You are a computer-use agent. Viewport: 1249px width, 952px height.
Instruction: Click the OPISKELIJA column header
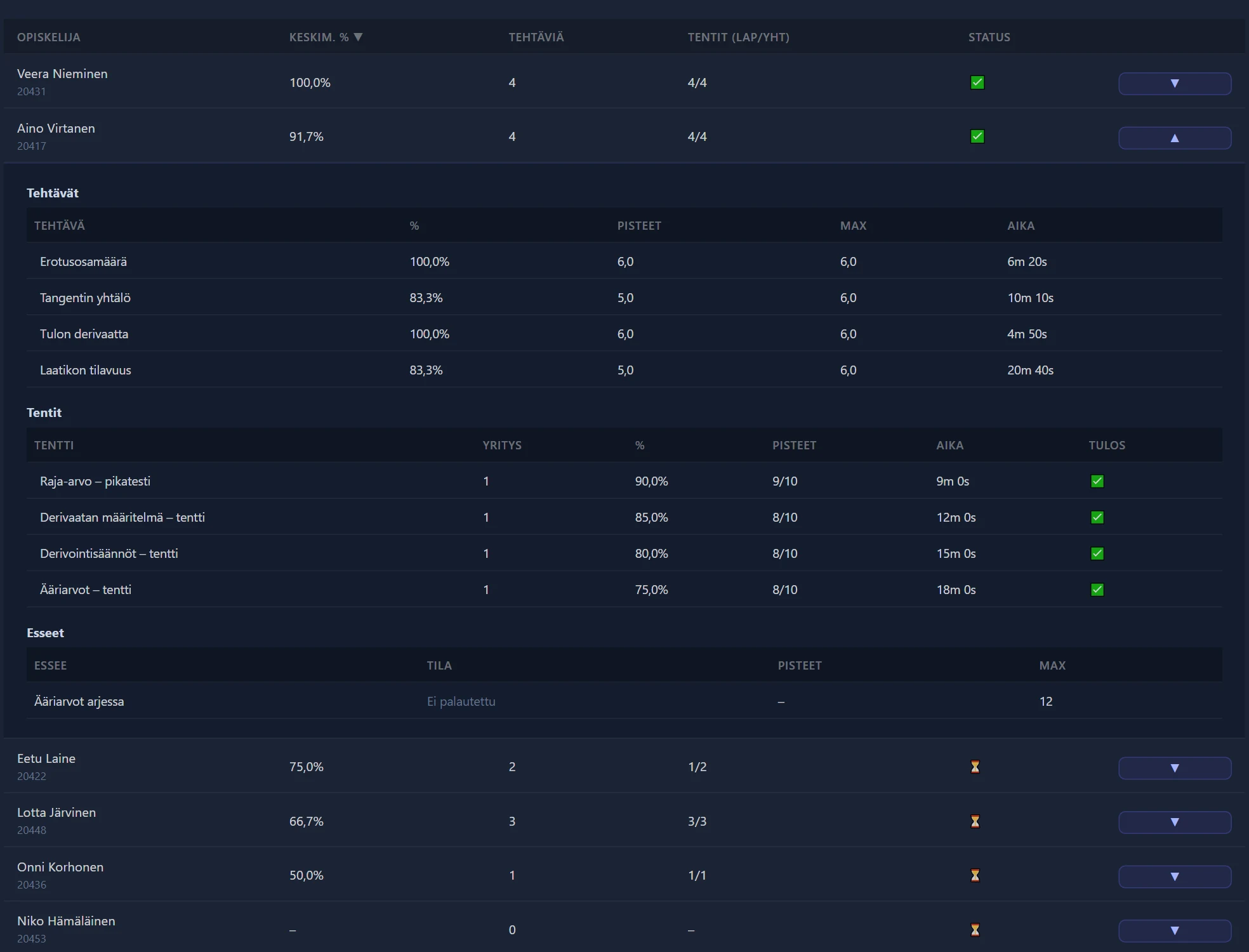pos(49,37)
